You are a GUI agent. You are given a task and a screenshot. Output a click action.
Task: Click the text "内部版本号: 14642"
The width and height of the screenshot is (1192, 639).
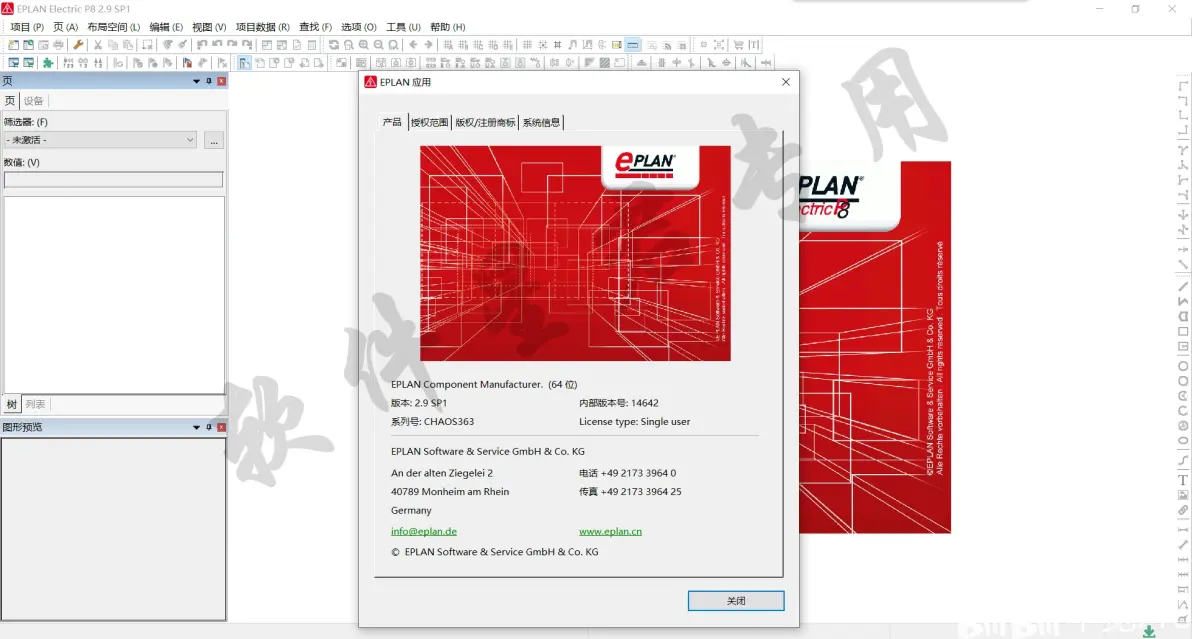click(619, 403)
